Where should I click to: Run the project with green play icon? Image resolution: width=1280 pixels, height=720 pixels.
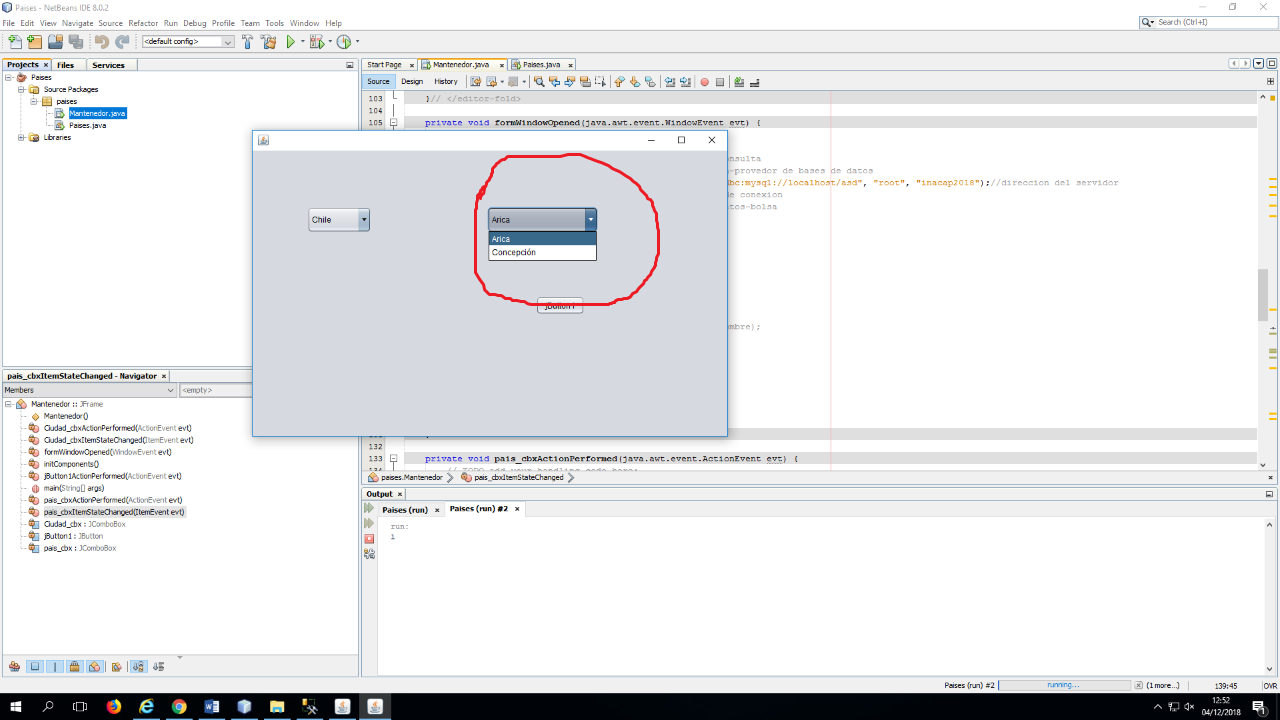[x=291, y=42]
